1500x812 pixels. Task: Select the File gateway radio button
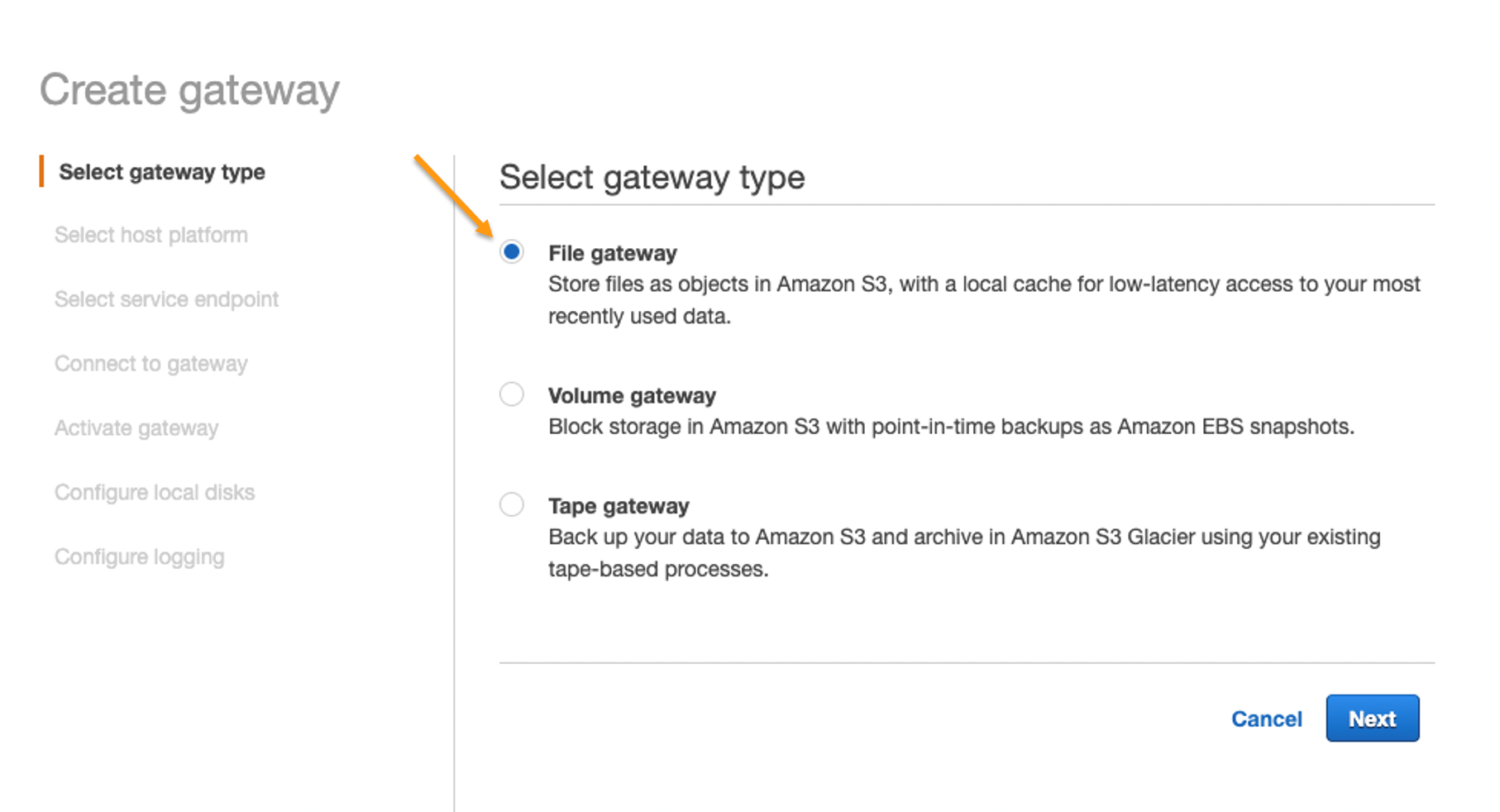(x=511, y=252)
